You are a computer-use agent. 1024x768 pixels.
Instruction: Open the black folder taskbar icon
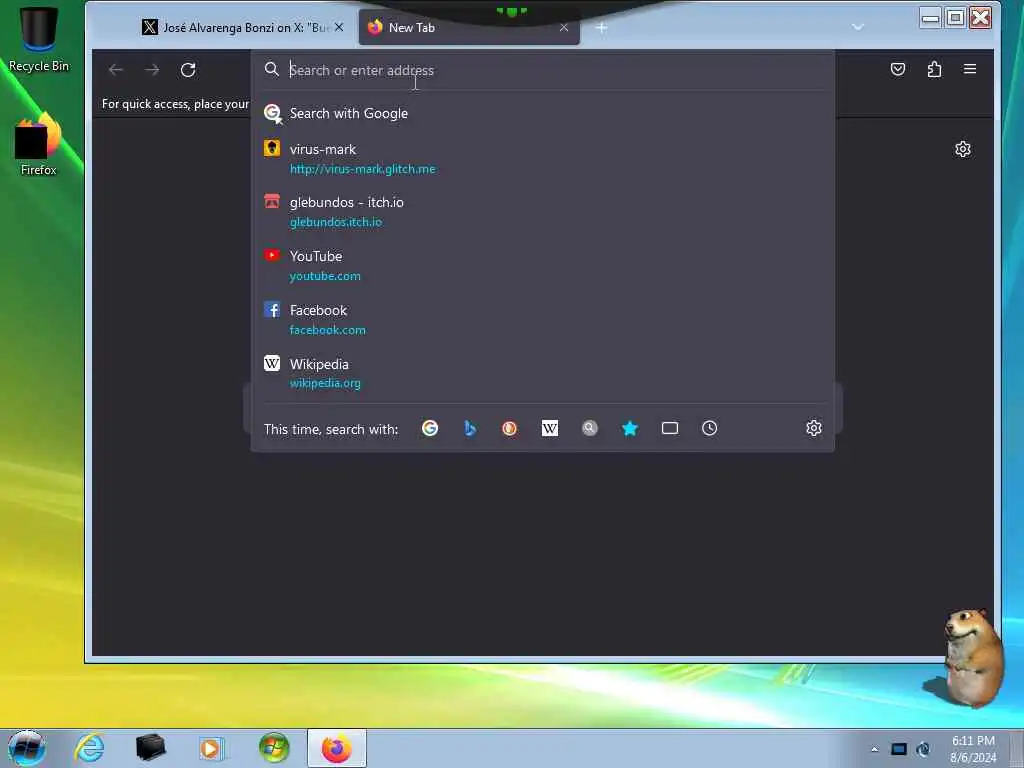(x=150, y=748)
